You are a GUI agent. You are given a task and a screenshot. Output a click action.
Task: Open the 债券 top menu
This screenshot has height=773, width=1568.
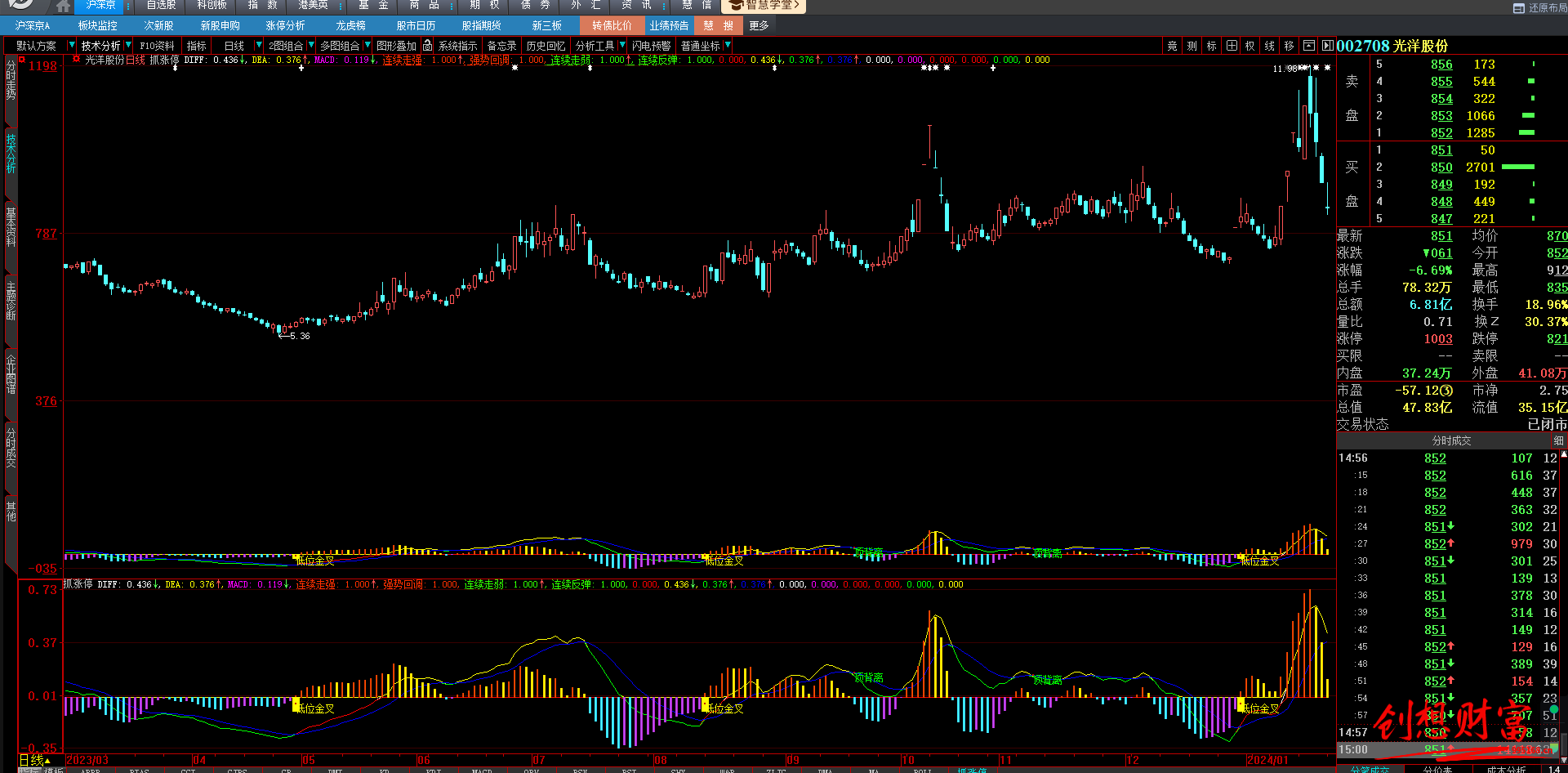pyautogui.click(x=535, y=5)
